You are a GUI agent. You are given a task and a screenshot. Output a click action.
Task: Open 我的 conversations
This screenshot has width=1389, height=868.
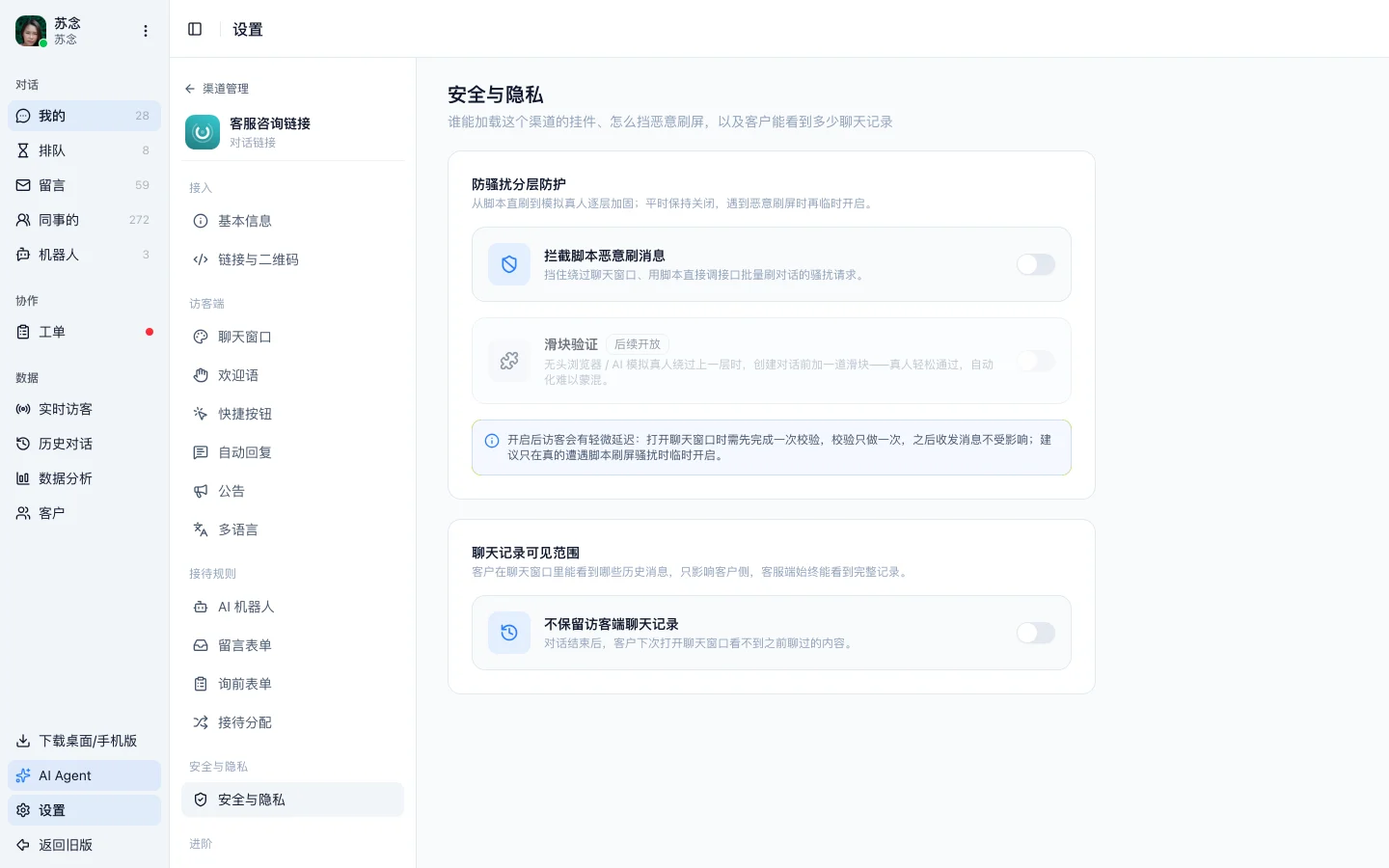coord(84,116)
